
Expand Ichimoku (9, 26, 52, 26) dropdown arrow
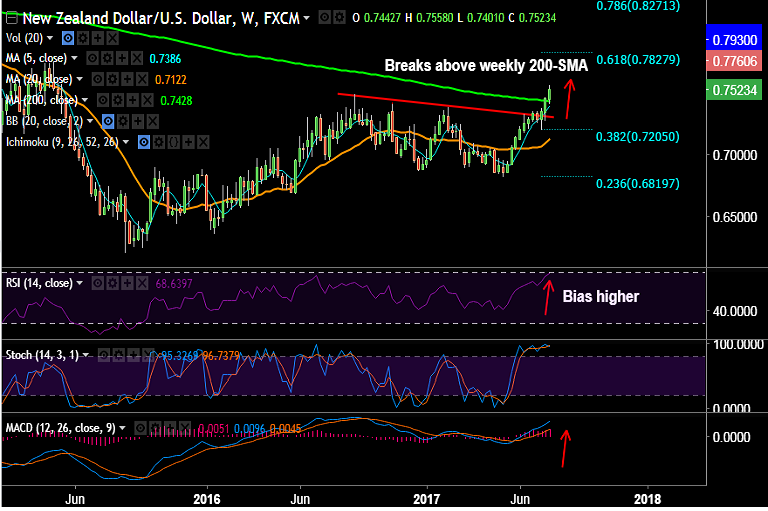[126, 142]
